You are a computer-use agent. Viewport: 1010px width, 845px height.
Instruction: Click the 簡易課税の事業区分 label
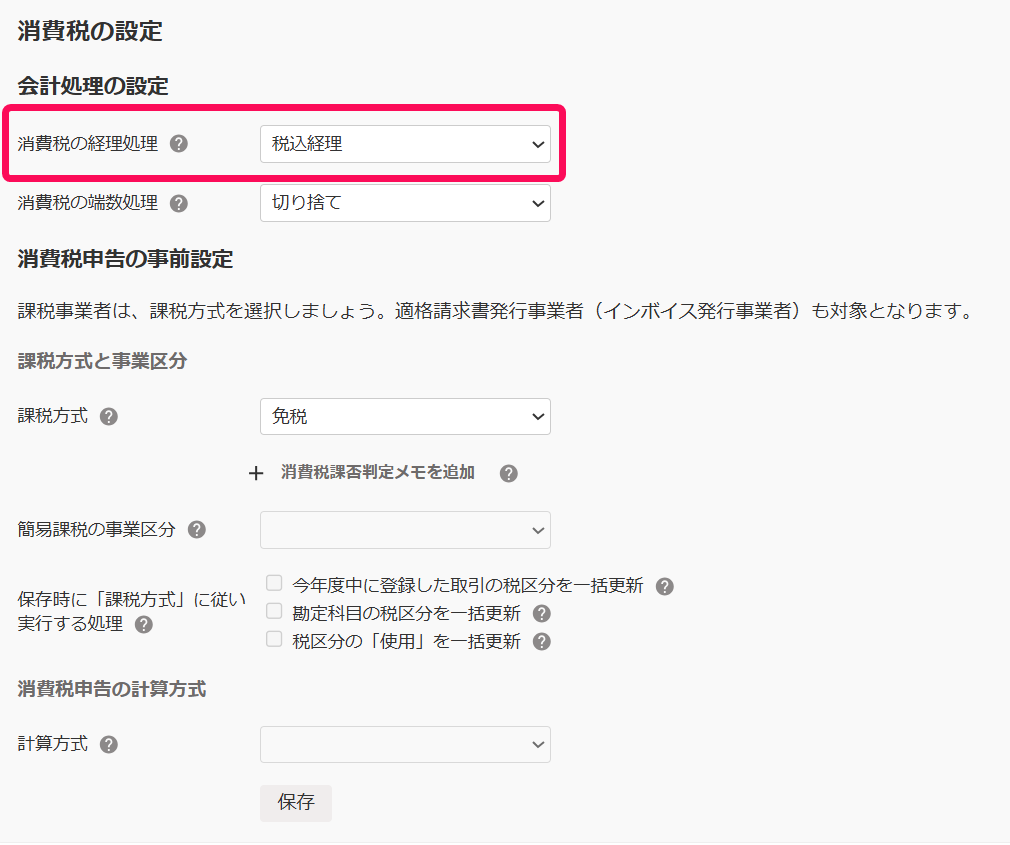[x=96, y=529]
